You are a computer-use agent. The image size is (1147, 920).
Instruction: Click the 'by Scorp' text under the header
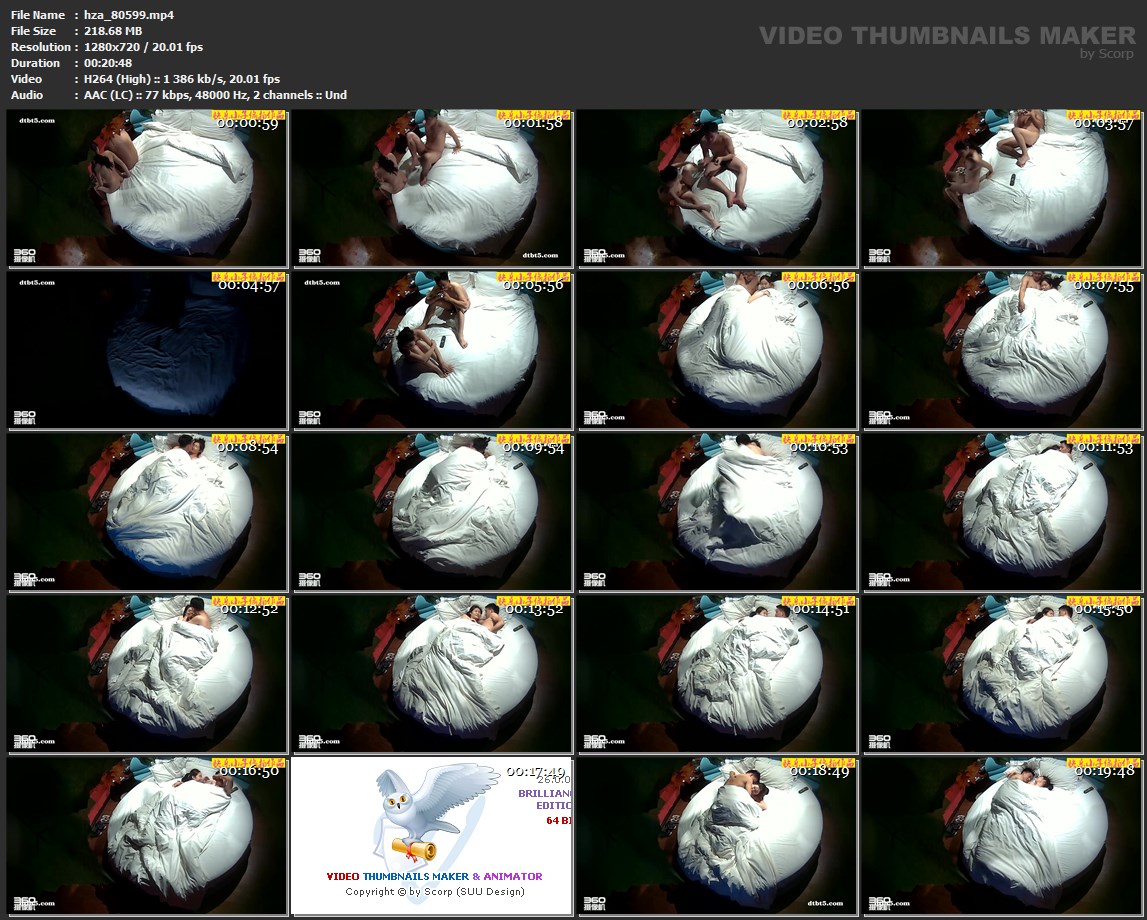1107,54
